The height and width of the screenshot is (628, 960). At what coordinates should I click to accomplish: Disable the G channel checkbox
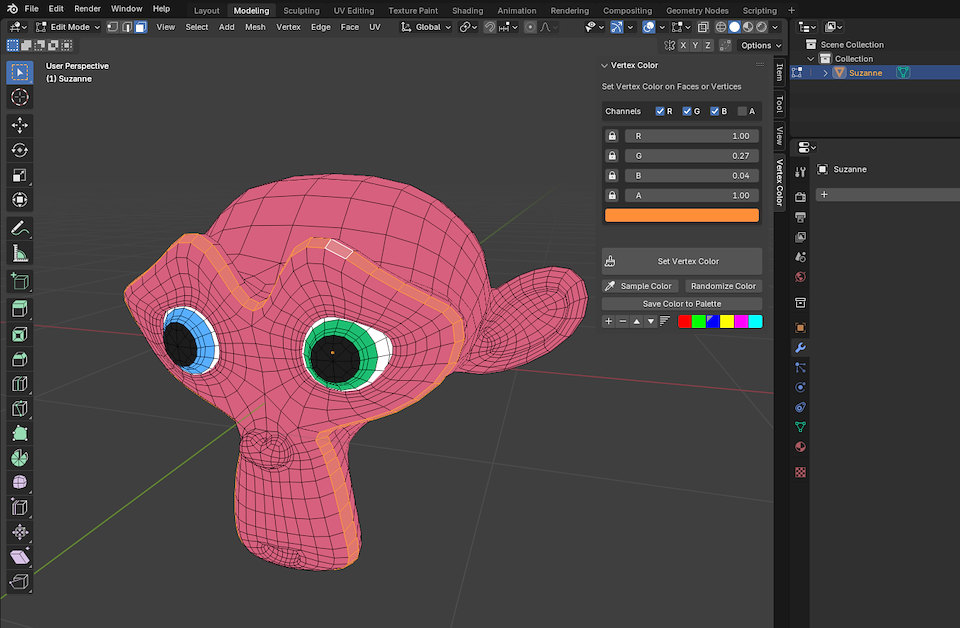pos(686,110)
